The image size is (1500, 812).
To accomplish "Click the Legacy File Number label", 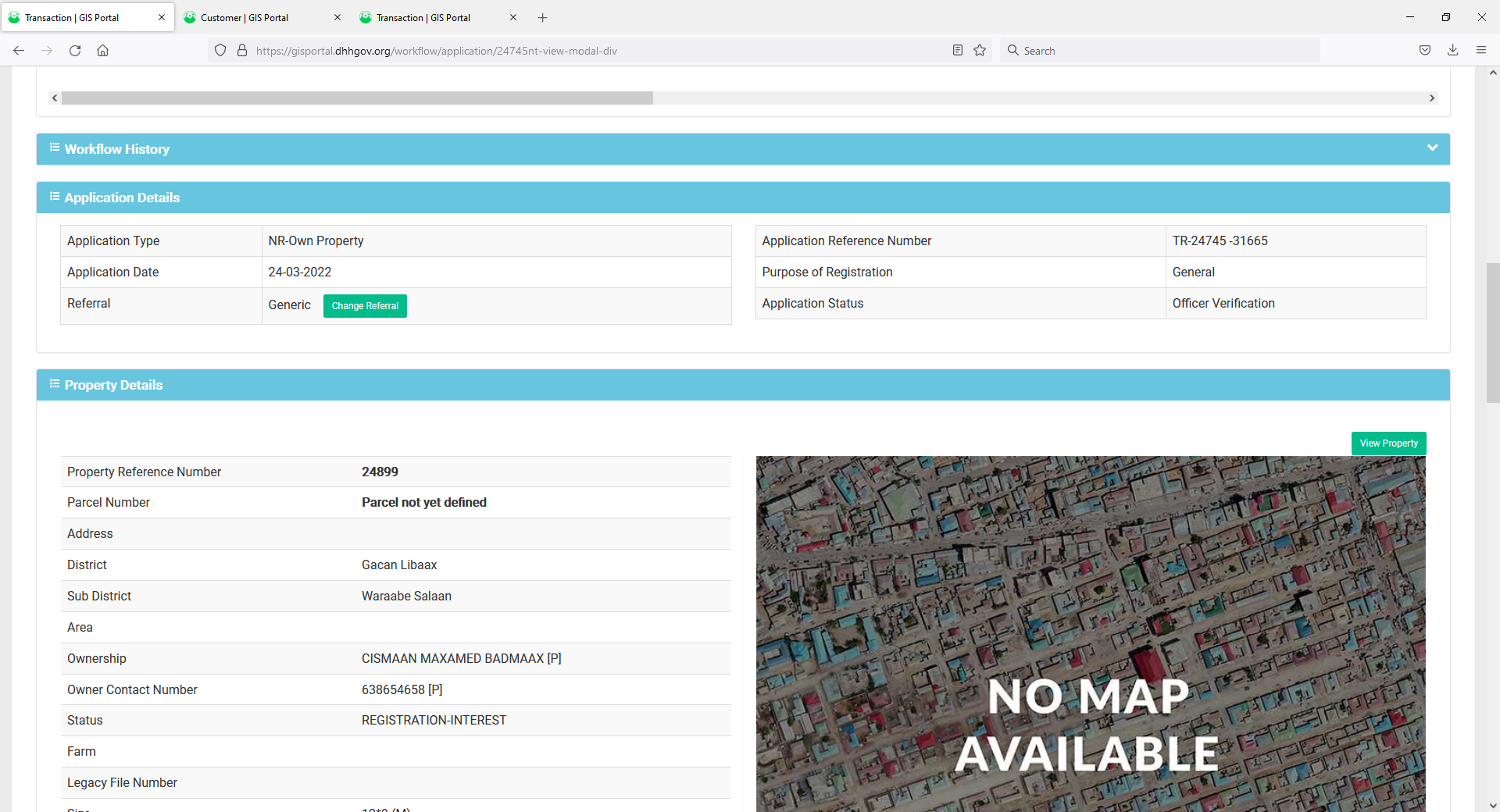I will (122, 782).
